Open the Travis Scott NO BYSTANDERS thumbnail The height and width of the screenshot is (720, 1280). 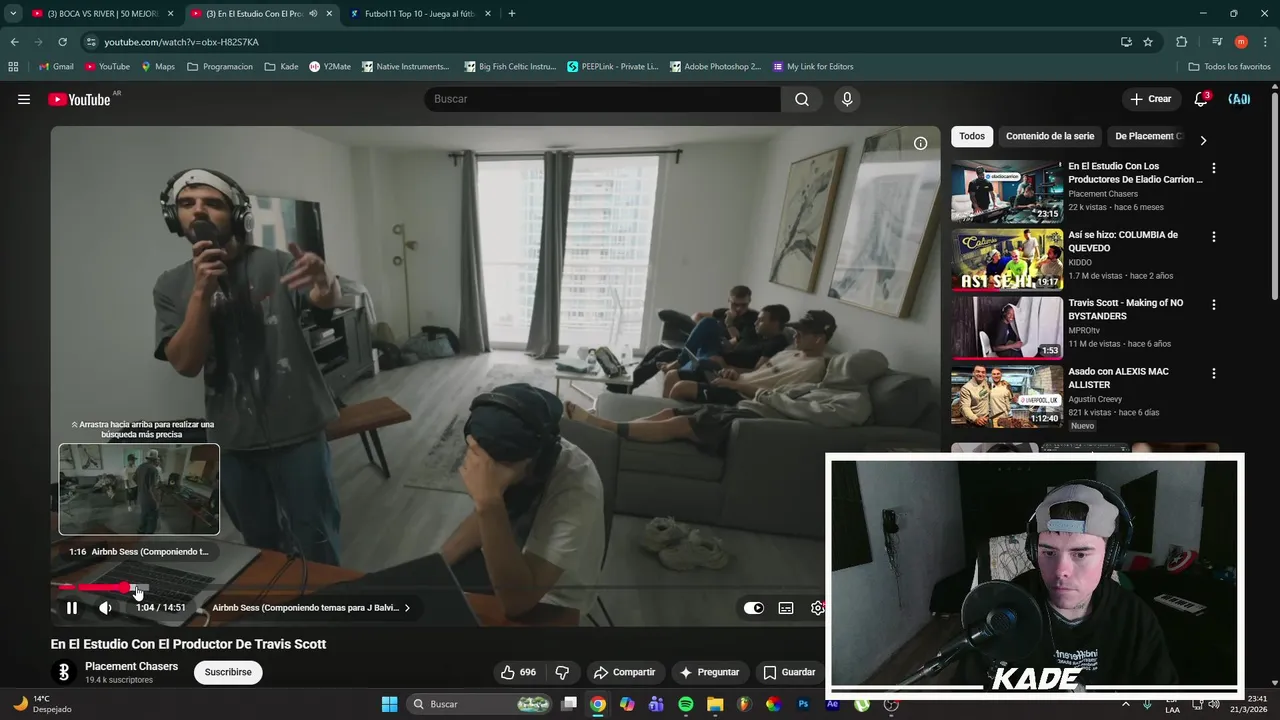click(x=1007, y=328)
